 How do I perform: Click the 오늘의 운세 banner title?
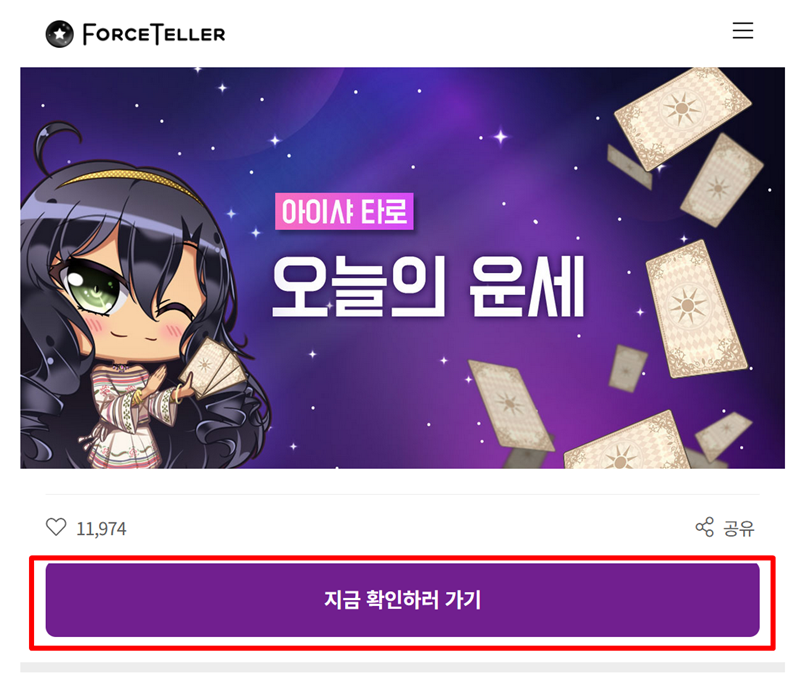[x=428, y=286]
